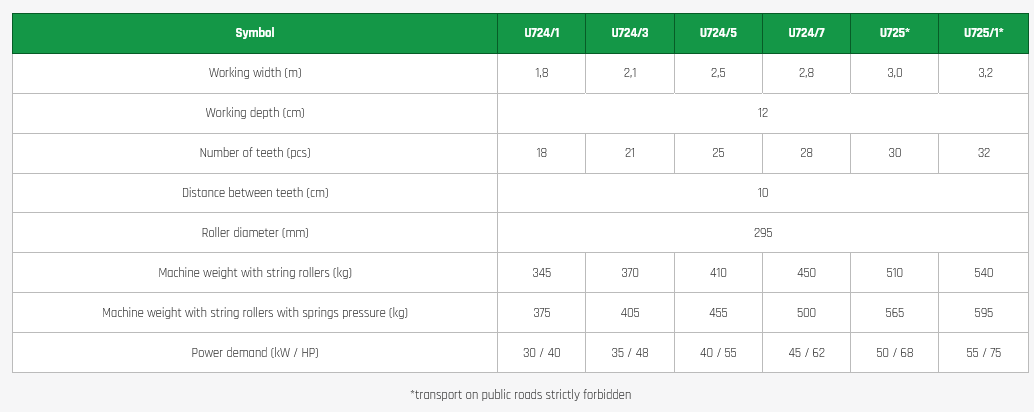Select the U724/1 column header
Screen dimensions: 1034x412
coord(541,33)
